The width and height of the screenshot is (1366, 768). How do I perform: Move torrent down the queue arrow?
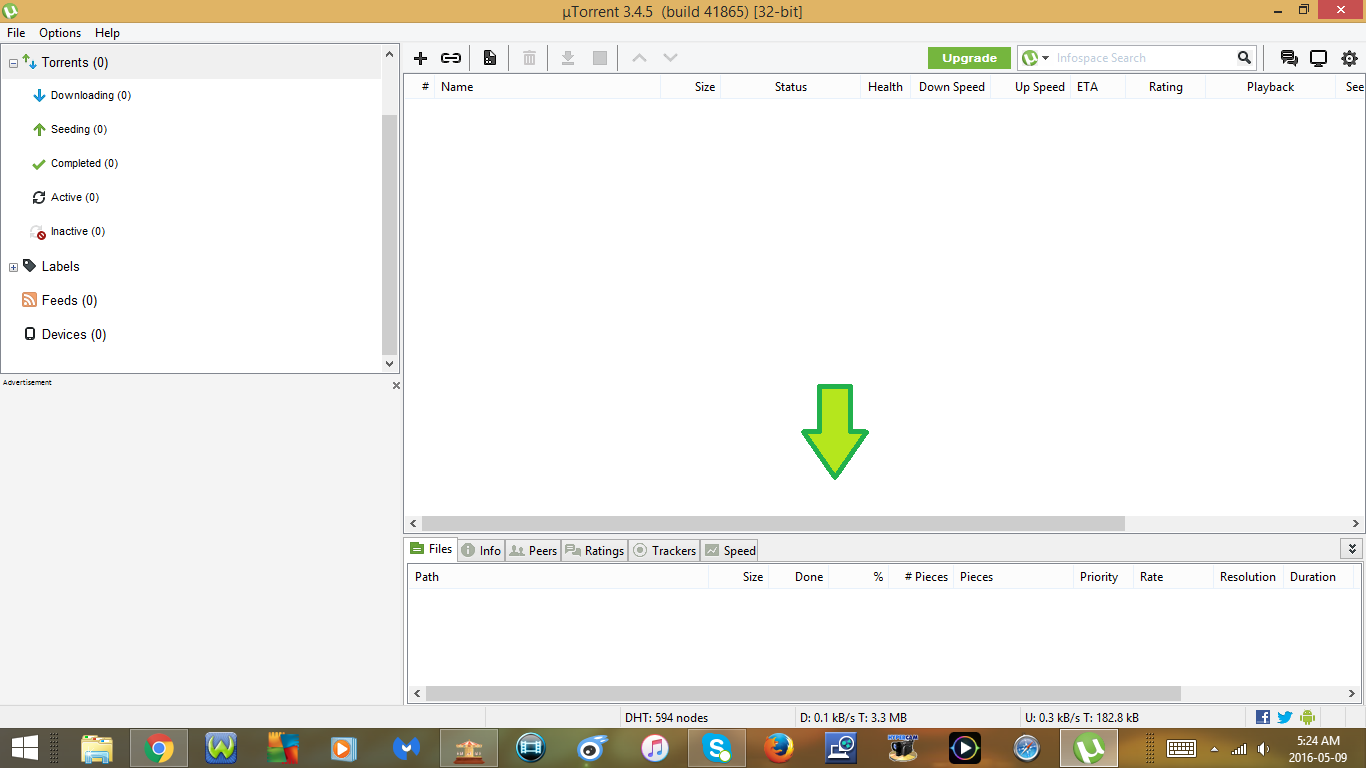tap(670, 58)
